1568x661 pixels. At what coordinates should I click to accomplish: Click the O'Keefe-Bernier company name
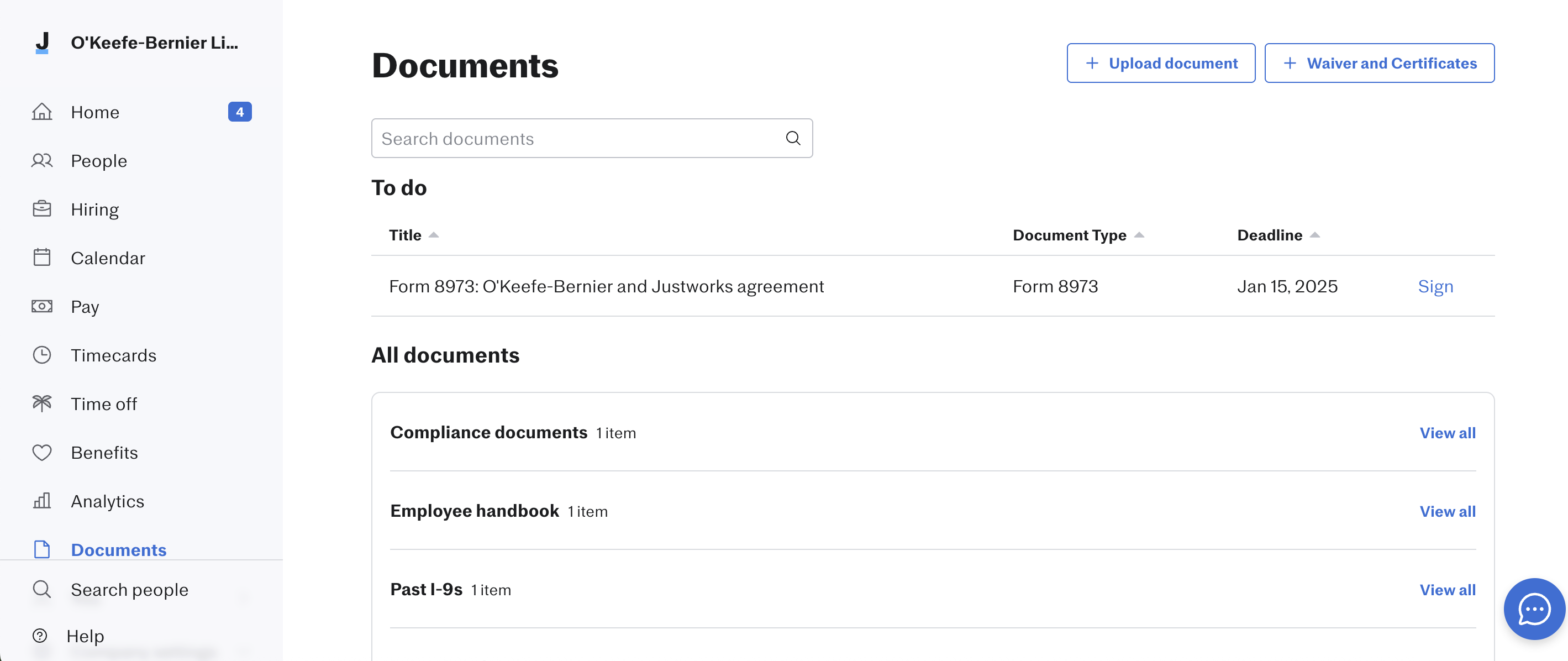click(154, 43)
